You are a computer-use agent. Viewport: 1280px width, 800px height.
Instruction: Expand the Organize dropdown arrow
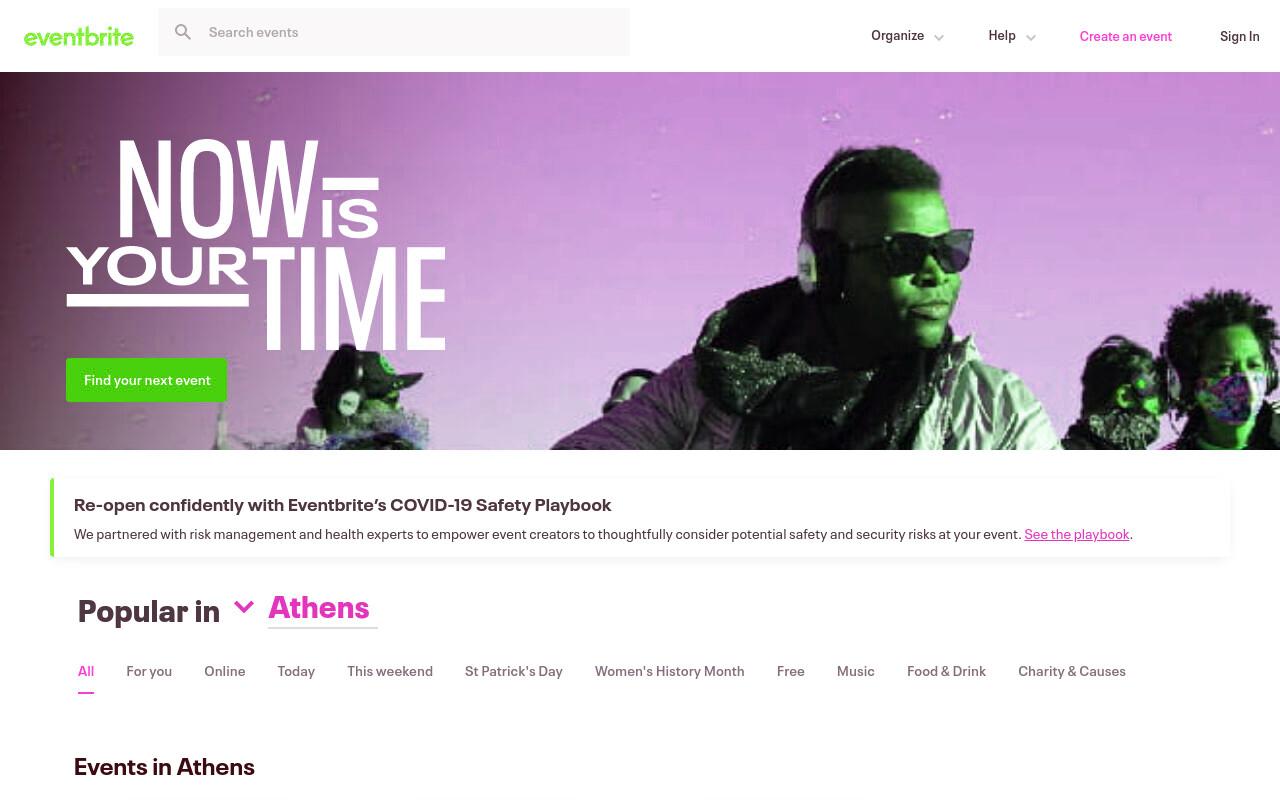(x=938, y=38)
